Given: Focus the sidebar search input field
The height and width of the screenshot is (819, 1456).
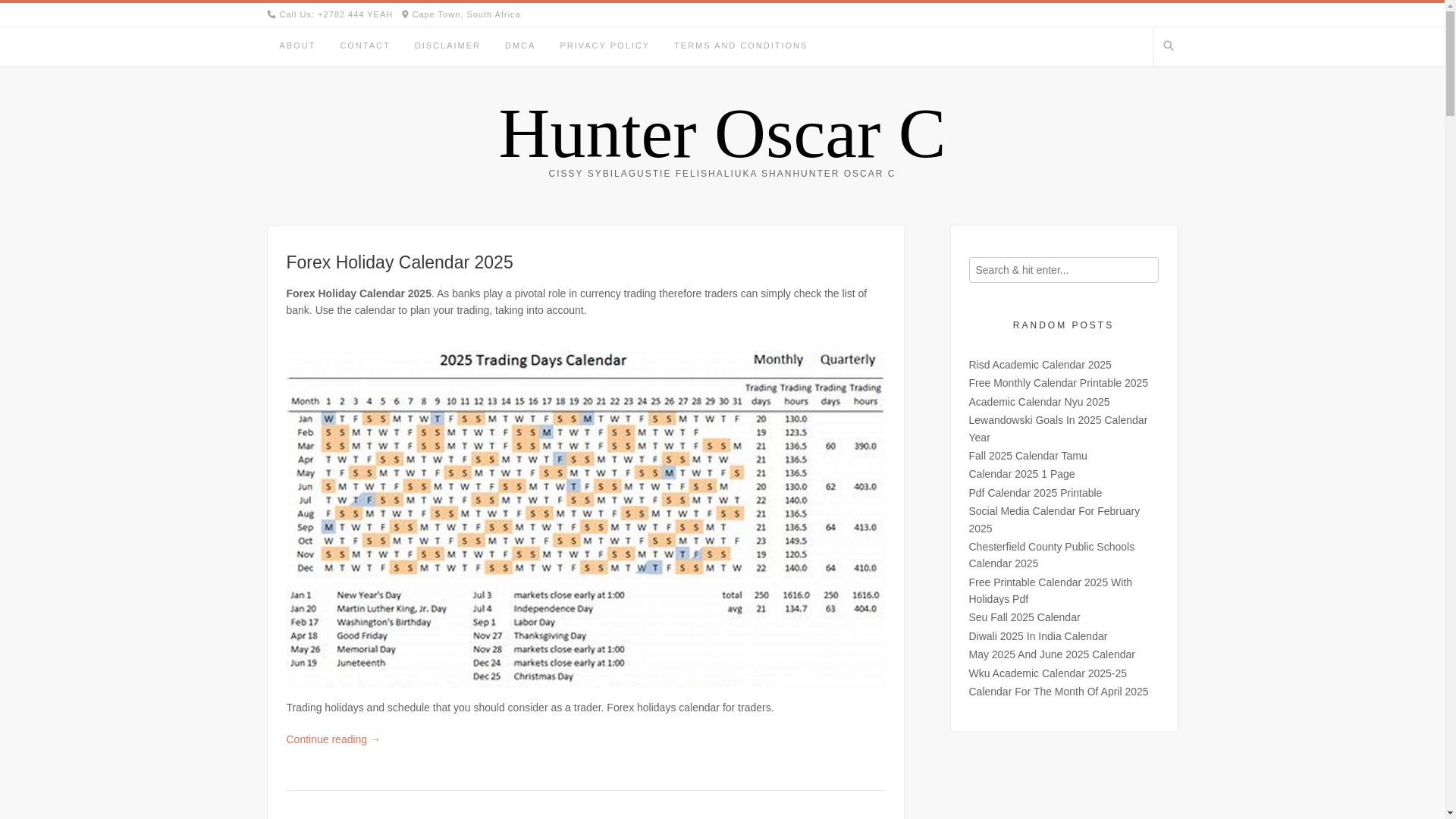Looking at the screenshot, I should point(1063,270).
